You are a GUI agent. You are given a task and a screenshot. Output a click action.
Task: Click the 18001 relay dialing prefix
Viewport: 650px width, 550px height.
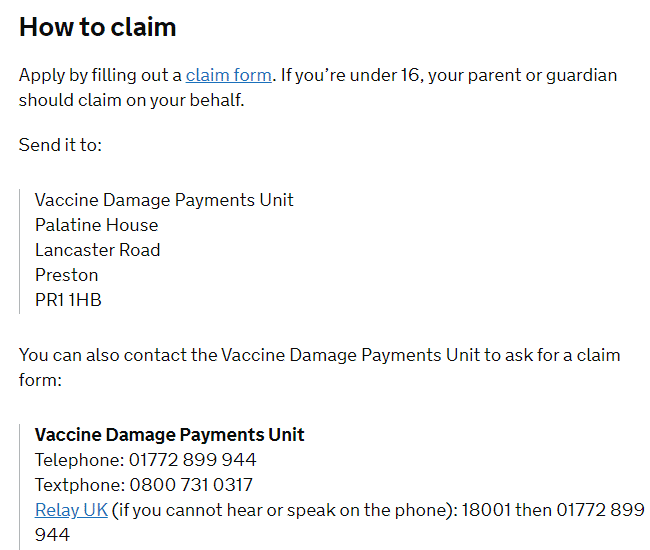(x=489, y=510)
